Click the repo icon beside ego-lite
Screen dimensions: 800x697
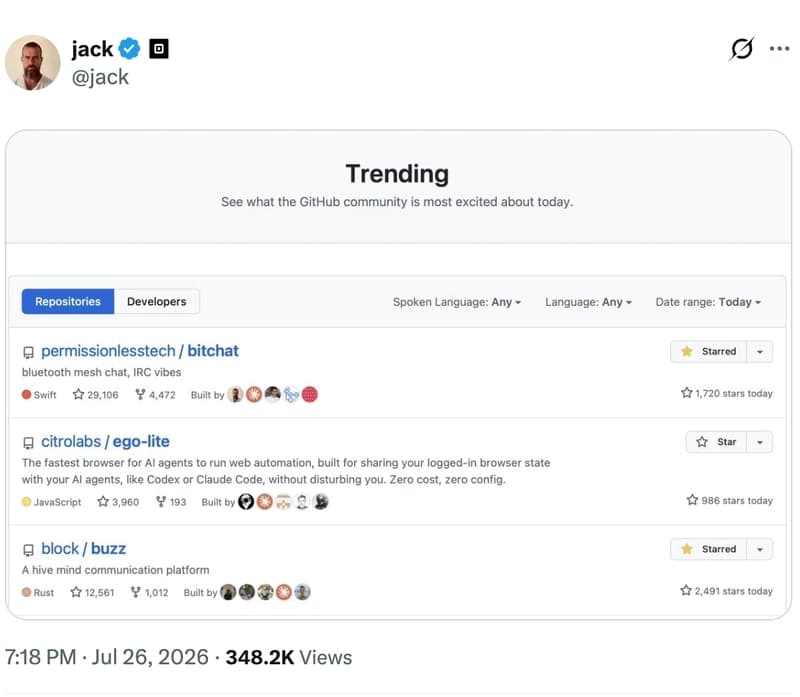tap(29, 442)
